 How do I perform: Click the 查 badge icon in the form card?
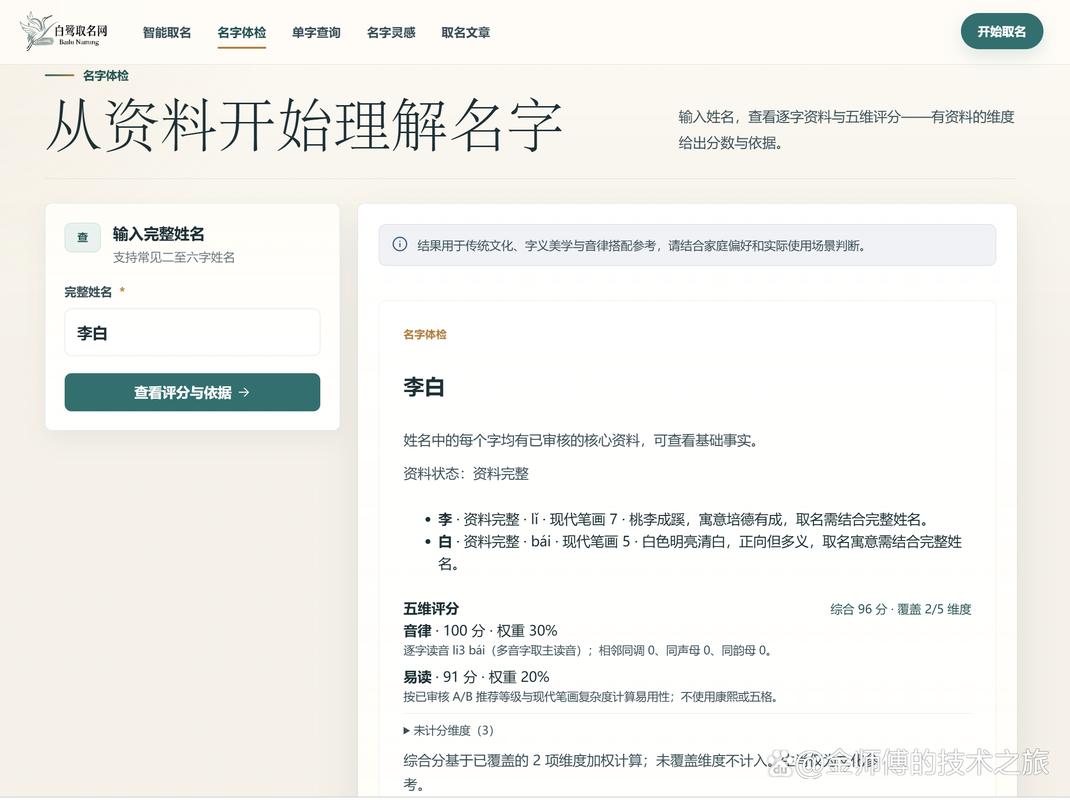(x=83, y=238)
